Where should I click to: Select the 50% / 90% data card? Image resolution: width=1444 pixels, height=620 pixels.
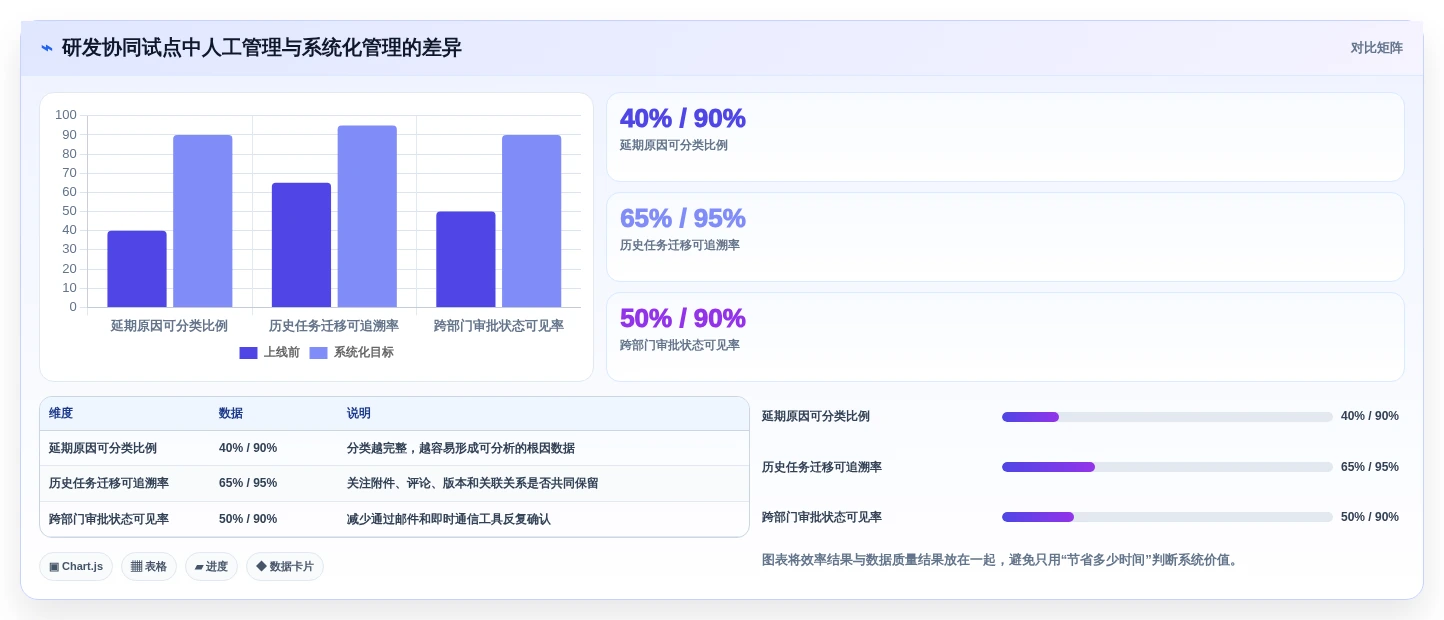point(1005,337)
